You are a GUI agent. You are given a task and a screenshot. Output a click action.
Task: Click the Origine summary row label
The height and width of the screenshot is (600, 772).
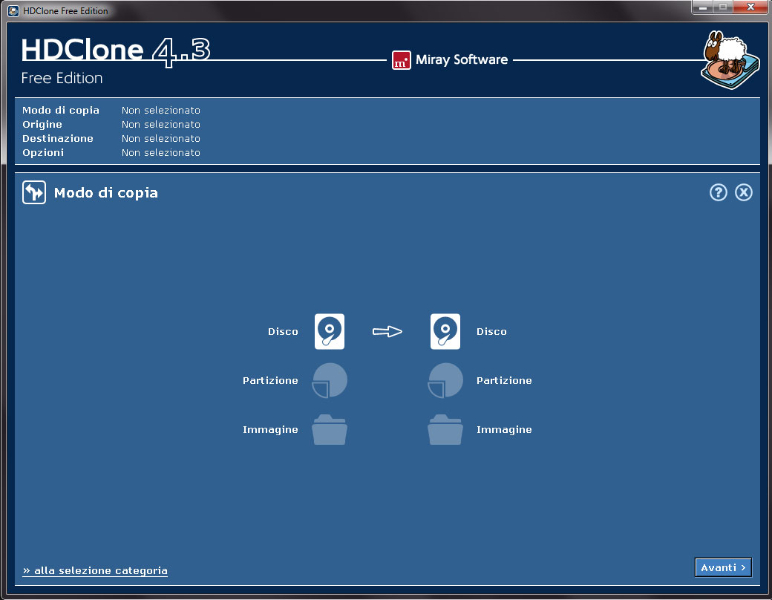click(42, 125)
